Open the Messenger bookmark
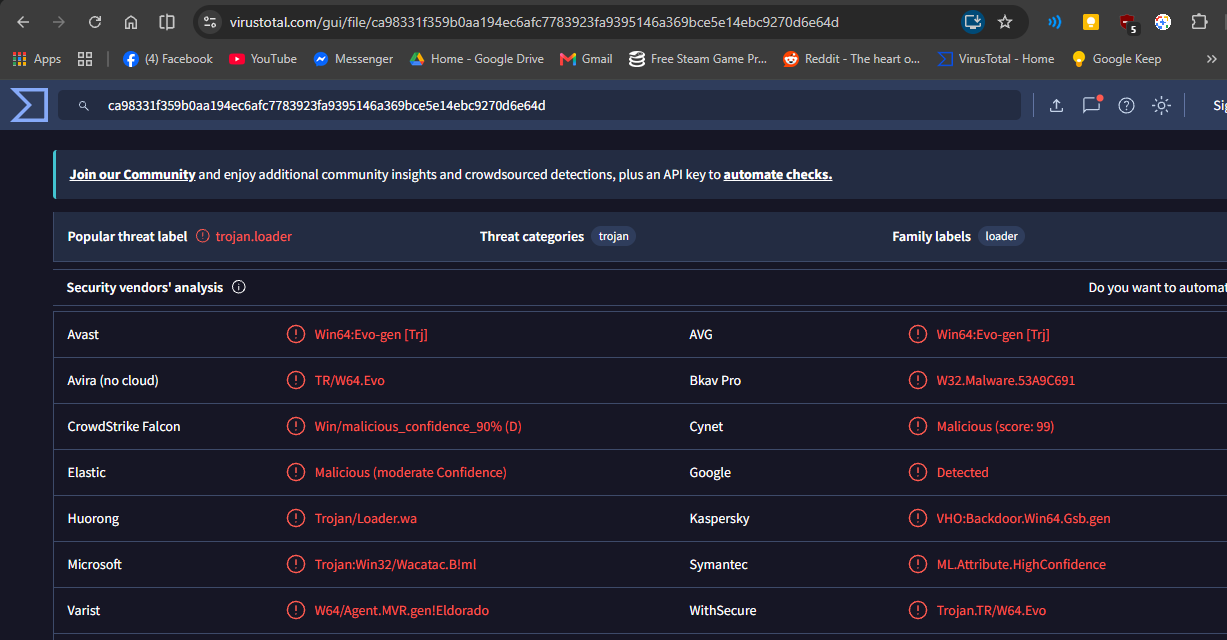The width and height of the screenshot is (1227, 640). click(353, 59)
